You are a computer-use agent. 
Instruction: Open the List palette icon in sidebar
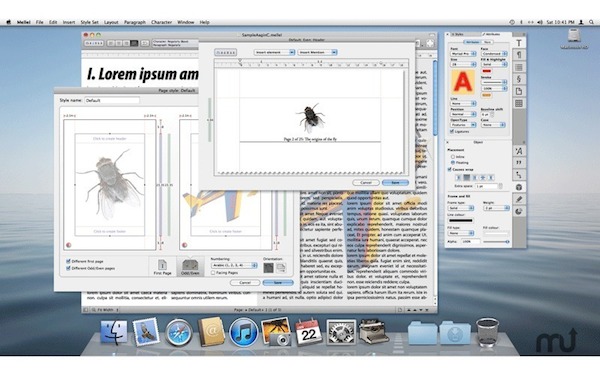coord(519,67)
